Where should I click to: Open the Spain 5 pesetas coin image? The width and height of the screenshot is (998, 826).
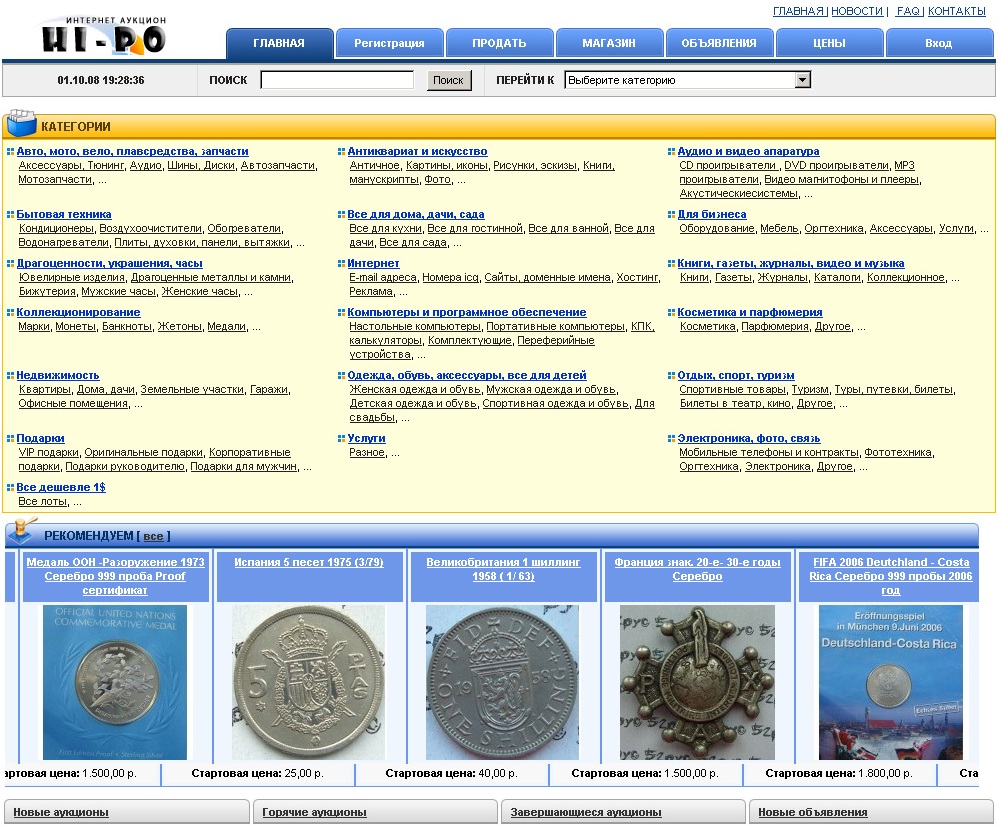[308, 682]
